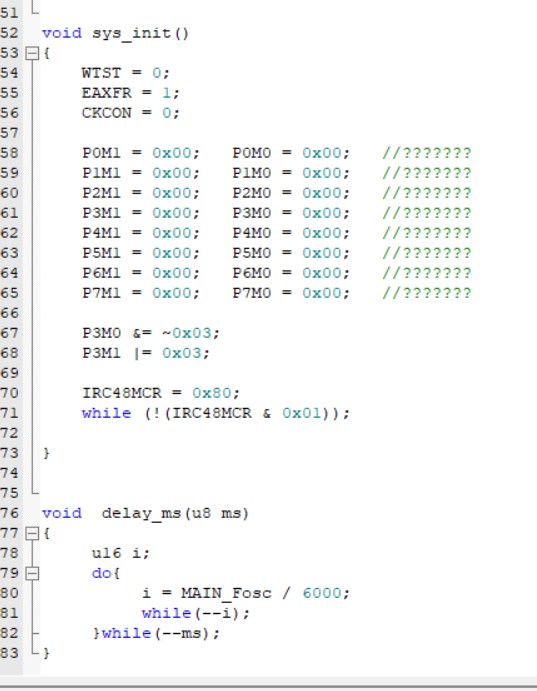Click the comment on the P0M1 line

[x=427, y=153]
